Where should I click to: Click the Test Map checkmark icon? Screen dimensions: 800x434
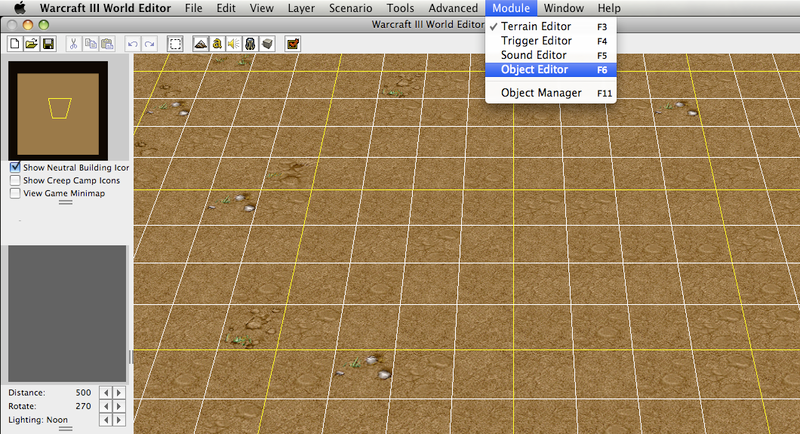293,44
